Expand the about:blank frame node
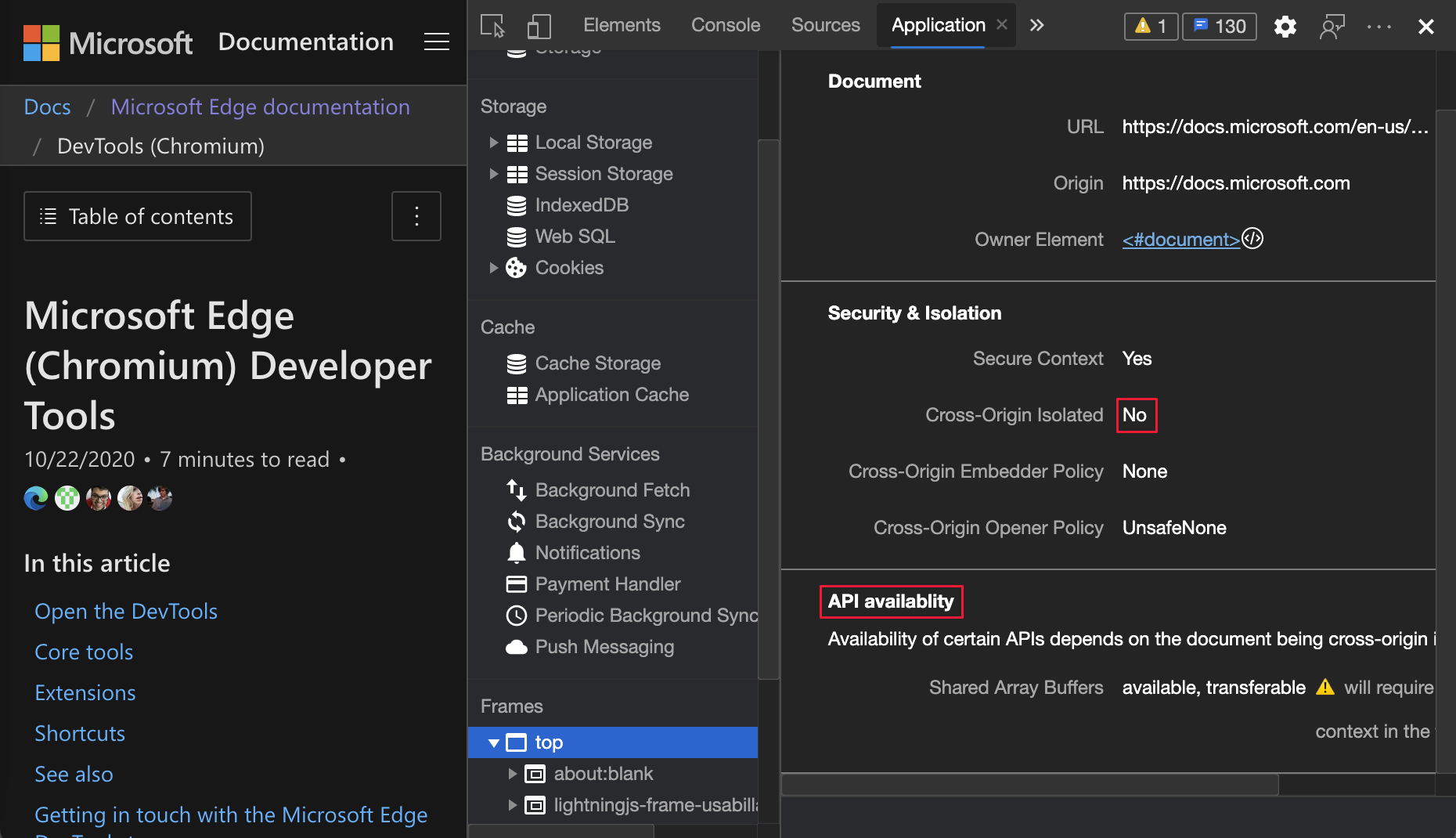Screen dimensions: 1456x838 [x=512, y=774]
